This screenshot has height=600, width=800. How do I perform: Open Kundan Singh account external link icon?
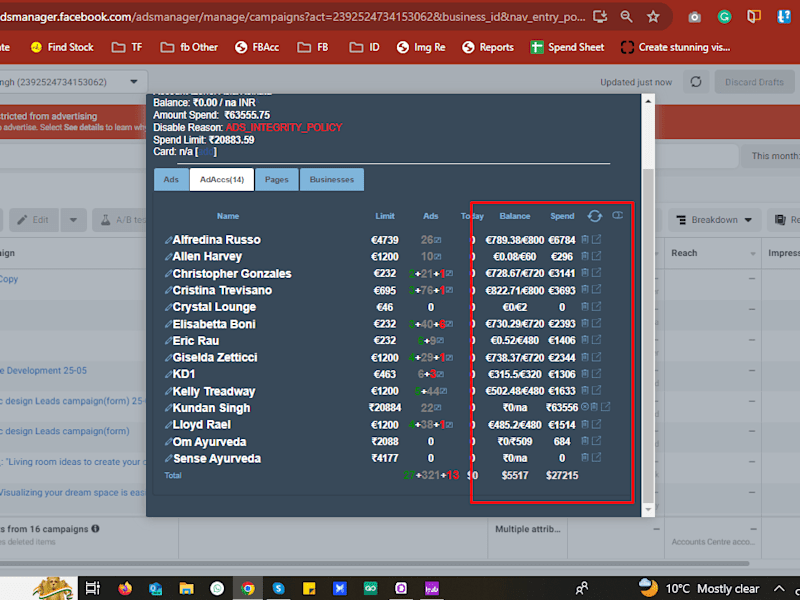606,407
